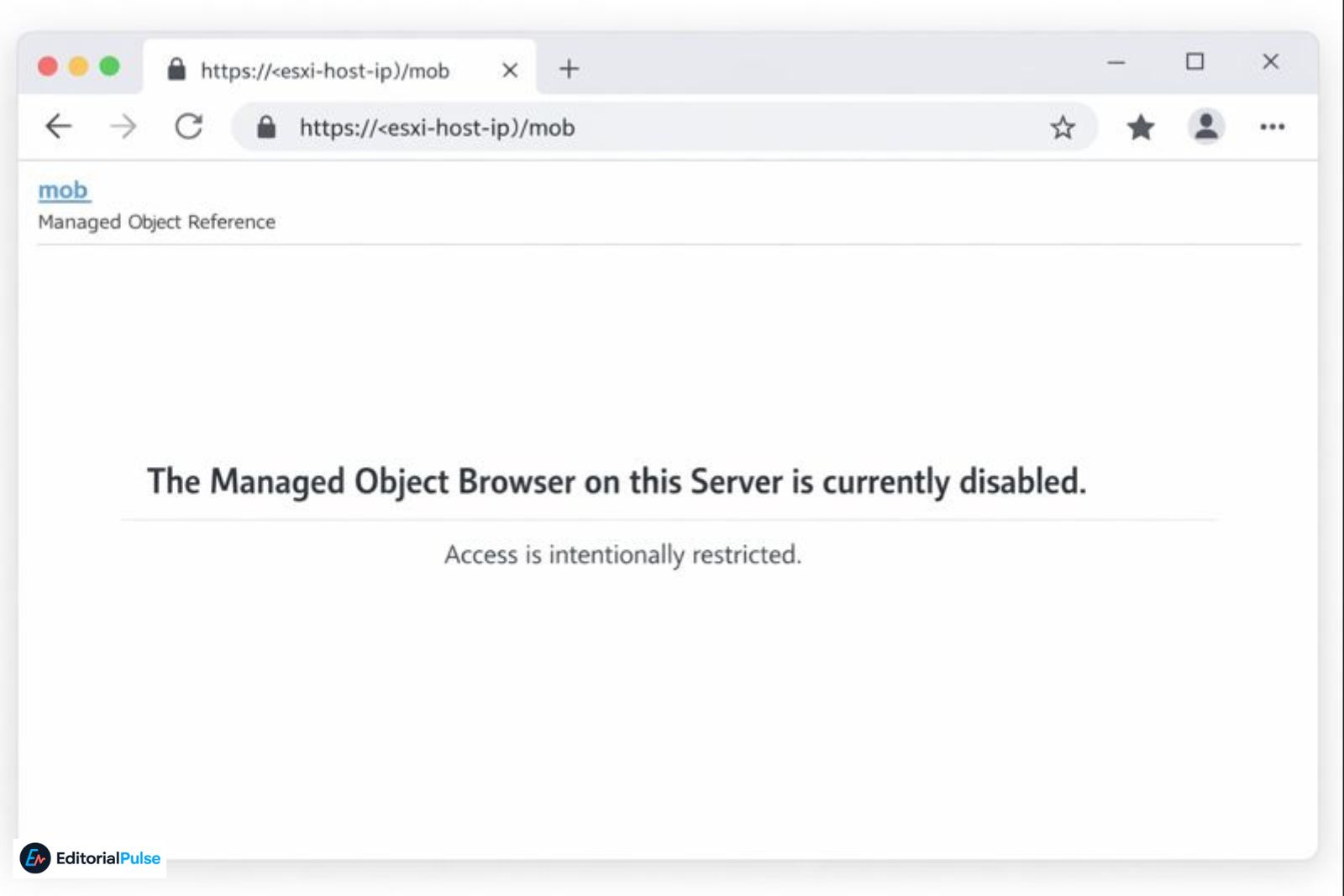Bookmark the page with the outlined star

[x=1063, y=127]
